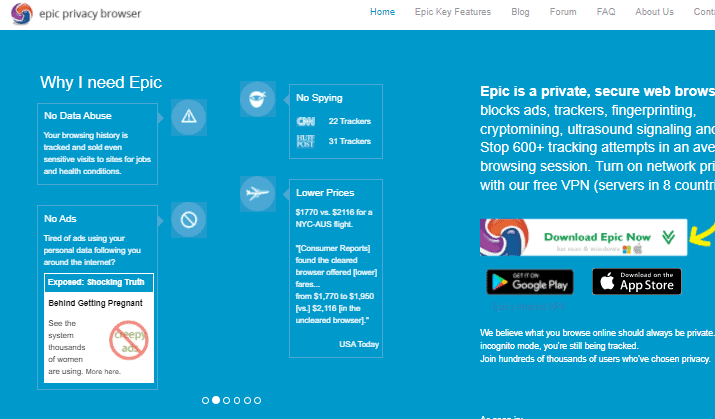Click the No Ads card heading
This screenshot has height=419, width=715.
point(60,219)
